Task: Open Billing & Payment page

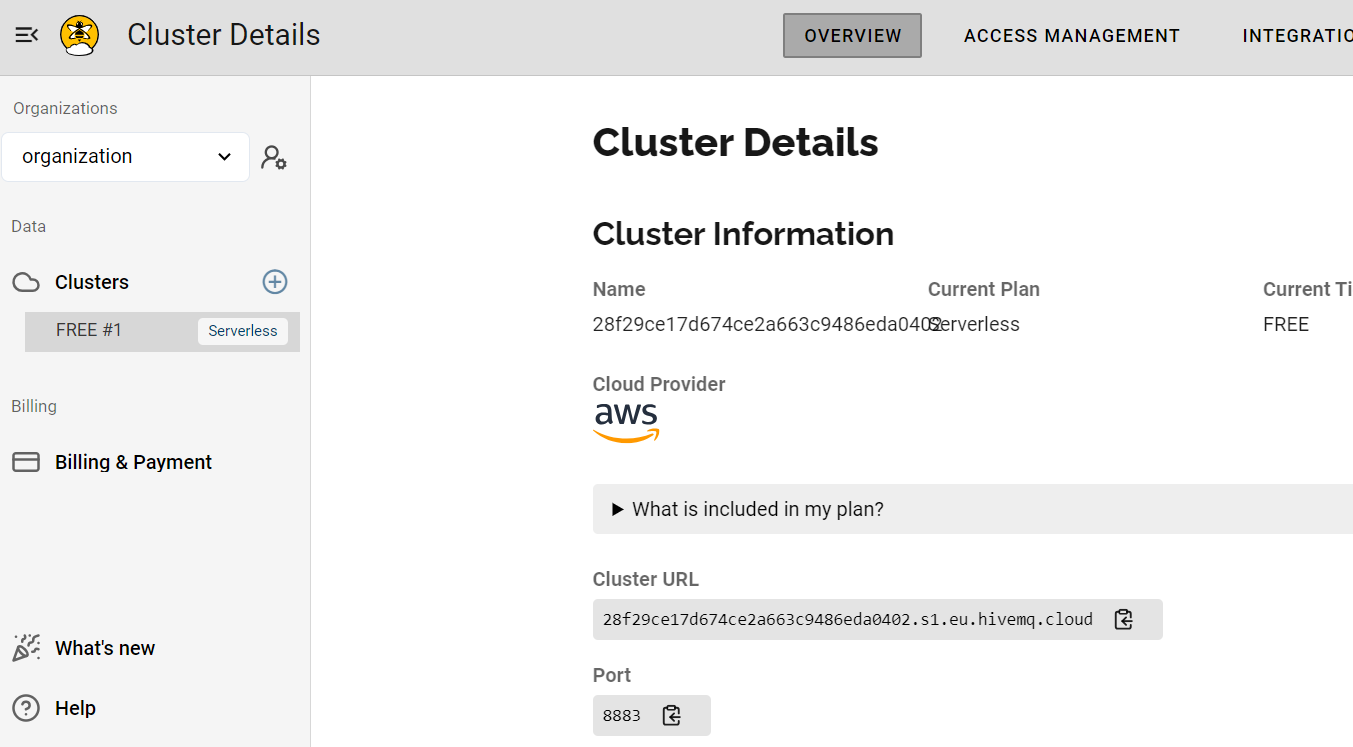Action: tap(133, 462)
